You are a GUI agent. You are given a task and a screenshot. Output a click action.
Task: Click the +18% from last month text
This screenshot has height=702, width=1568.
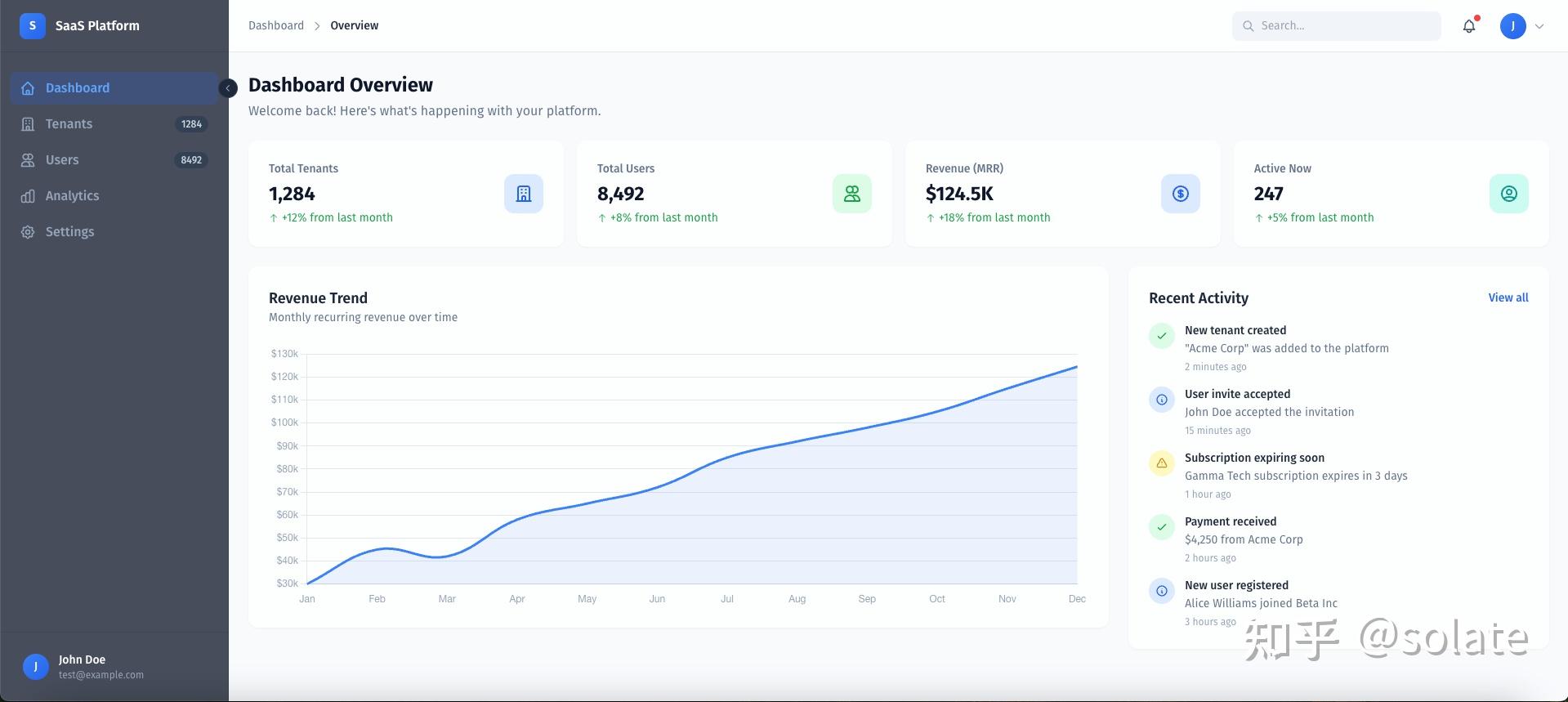click(994, 217)
